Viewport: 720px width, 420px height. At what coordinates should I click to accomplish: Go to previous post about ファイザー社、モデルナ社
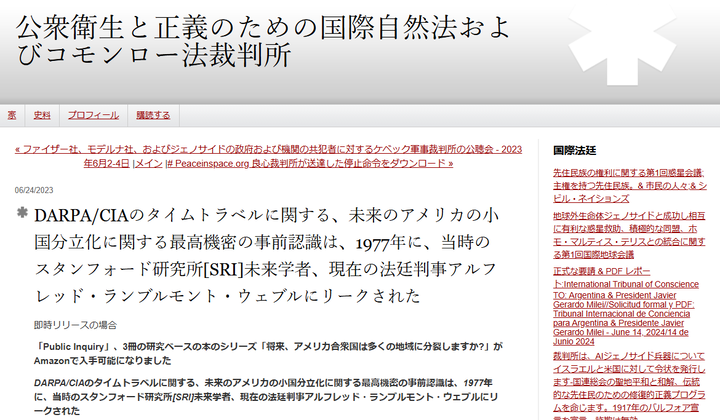(268, 156)
